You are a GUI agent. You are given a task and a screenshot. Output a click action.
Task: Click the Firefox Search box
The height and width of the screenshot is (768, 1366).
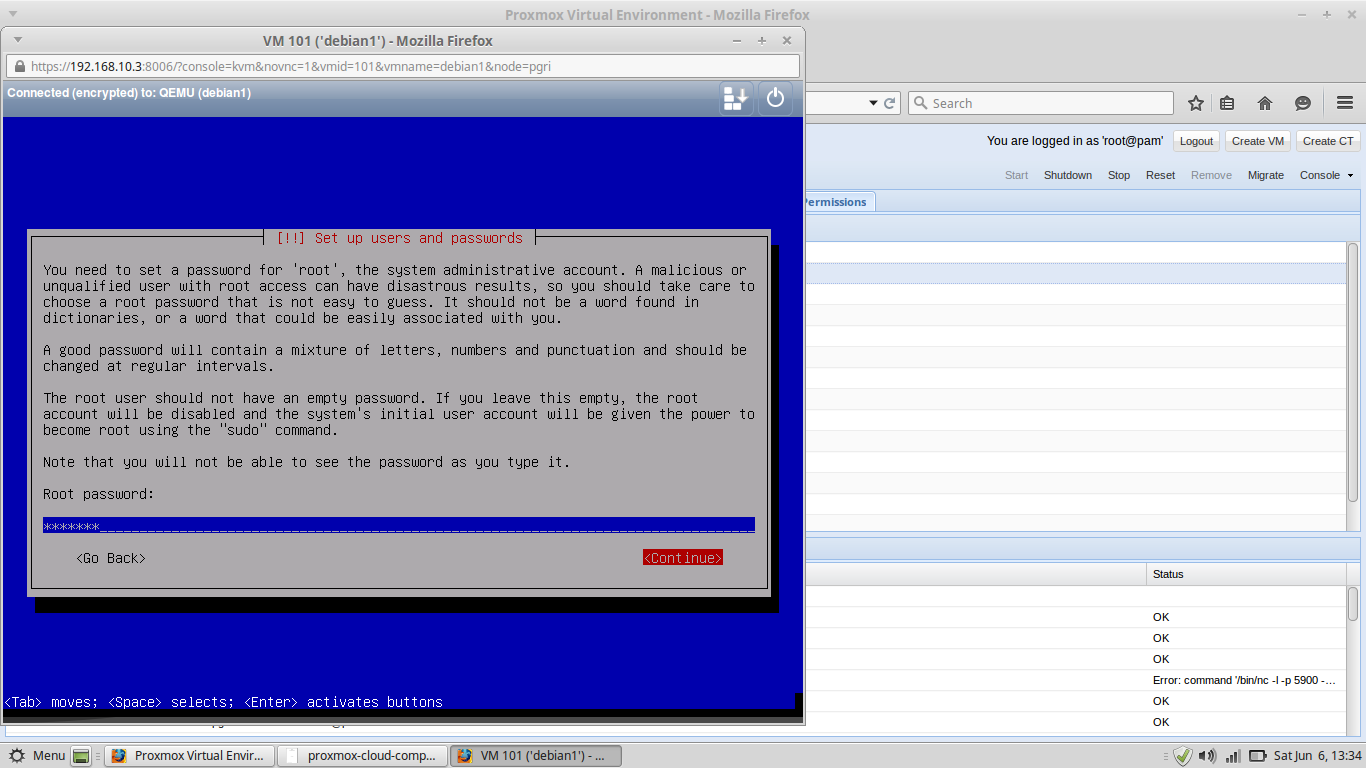coord(1040,103)
